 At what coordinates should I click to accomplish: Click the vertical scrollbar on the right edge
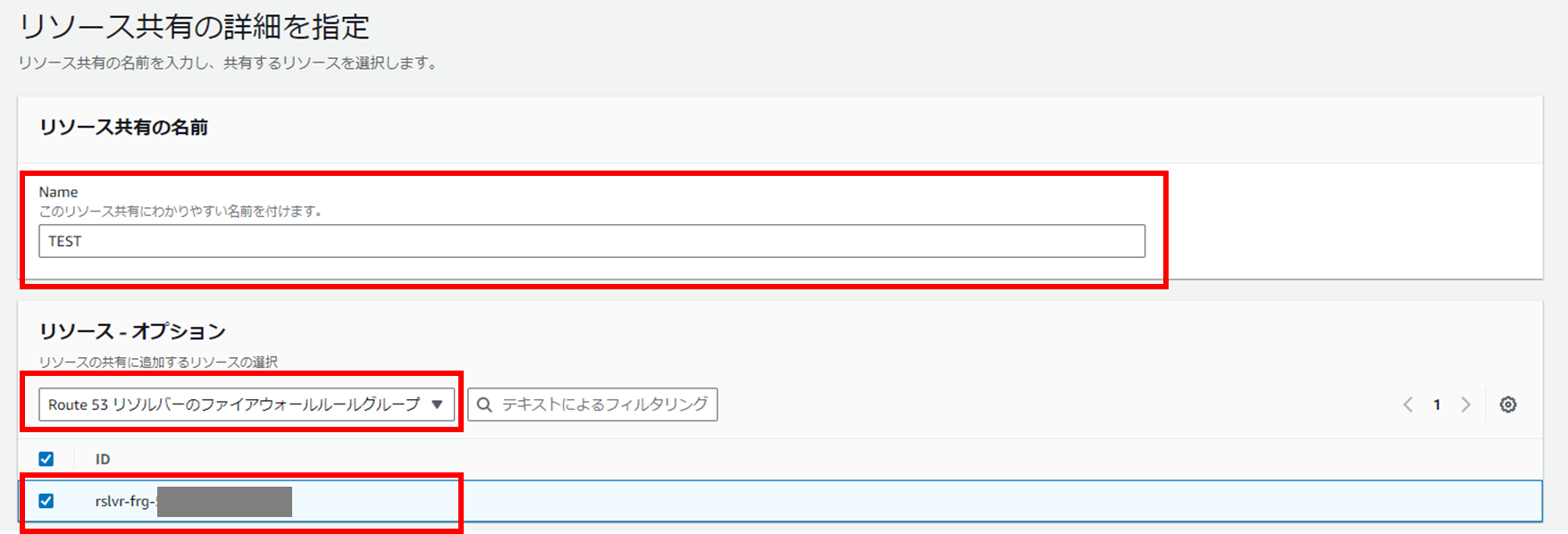pos(1564,267)
